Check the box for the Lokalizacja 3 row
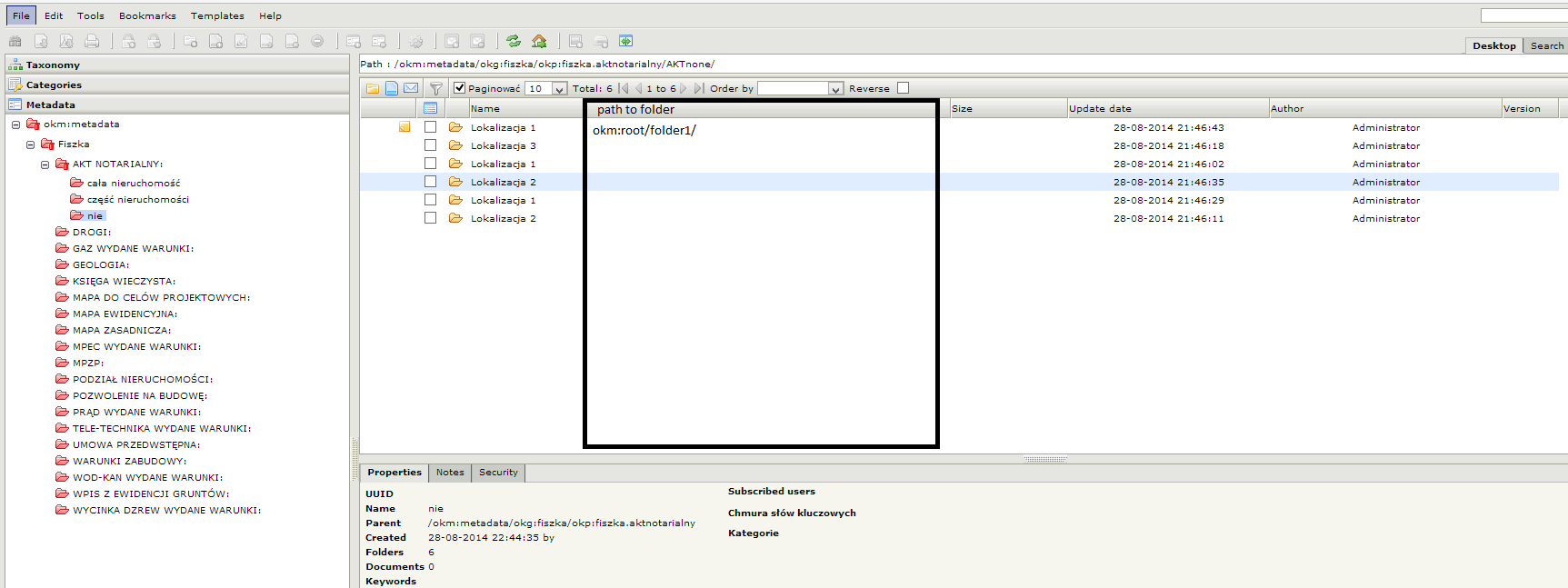 [430, 145]
